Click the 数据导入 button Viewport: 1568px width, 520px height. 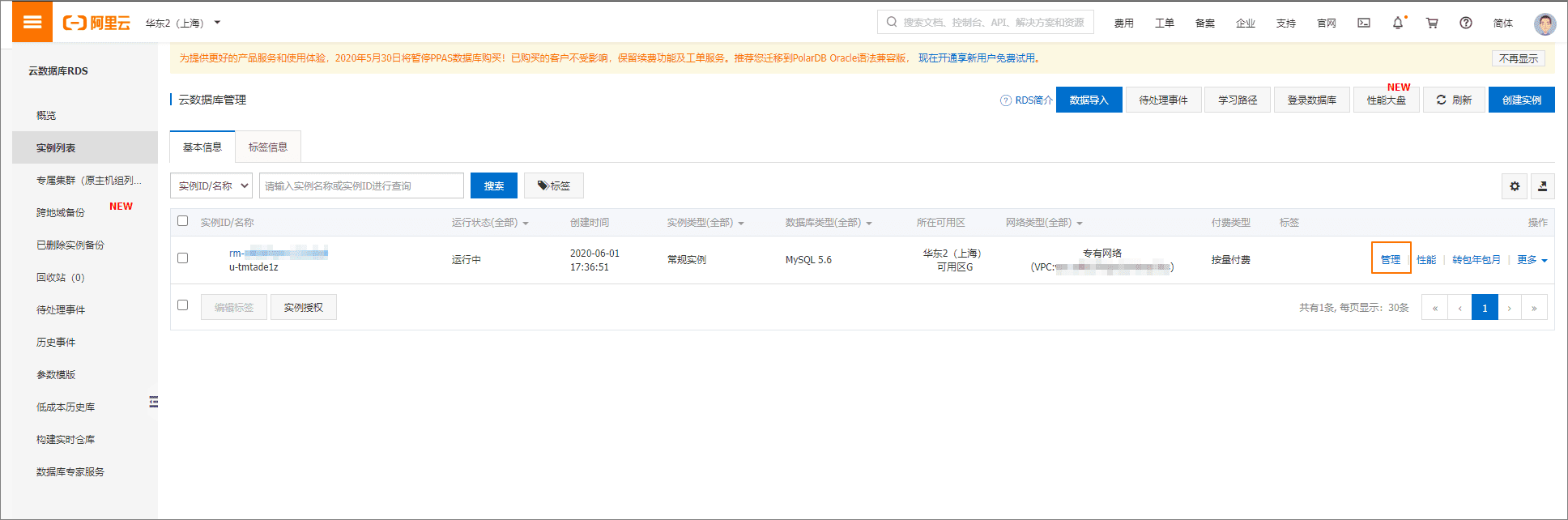[1089, 100]
